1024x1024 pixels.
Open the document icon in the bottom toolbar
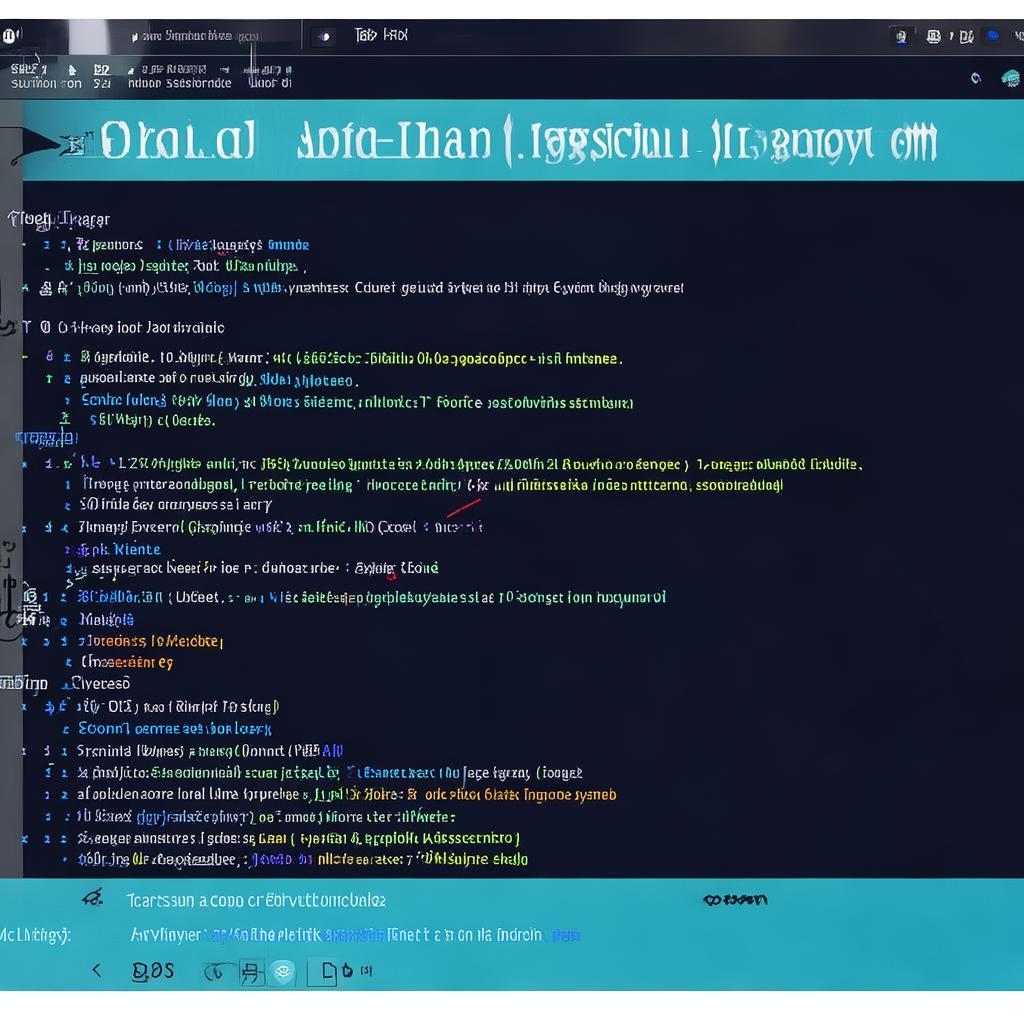329,972
